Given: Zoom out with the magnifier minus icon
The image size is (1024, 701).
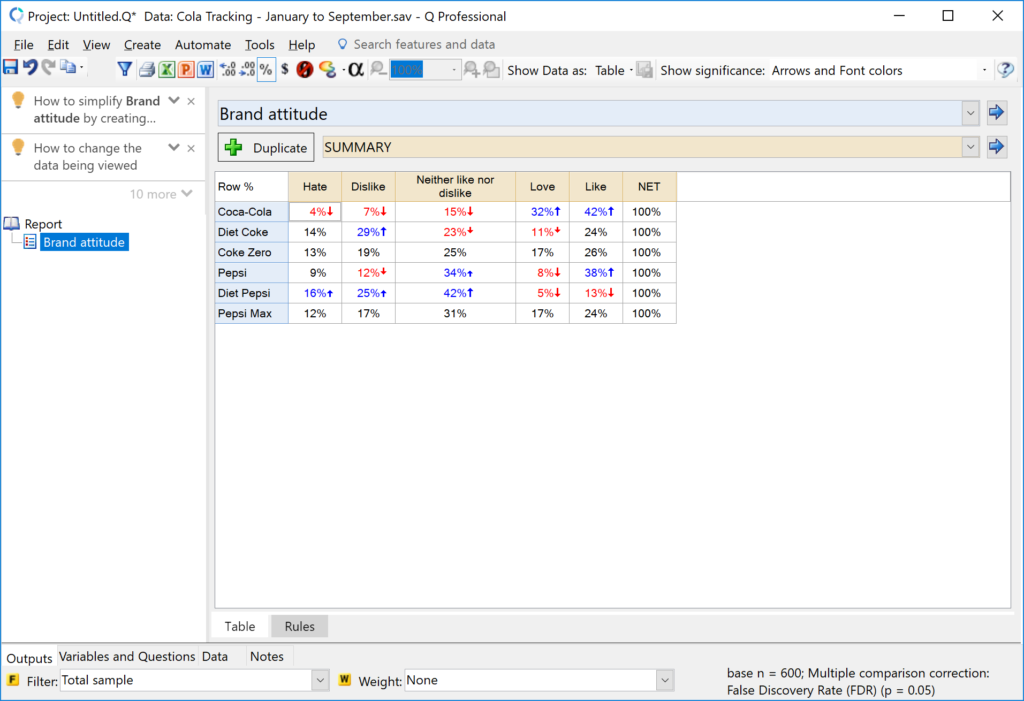Looking at the screenshot, I should (378, 69).
